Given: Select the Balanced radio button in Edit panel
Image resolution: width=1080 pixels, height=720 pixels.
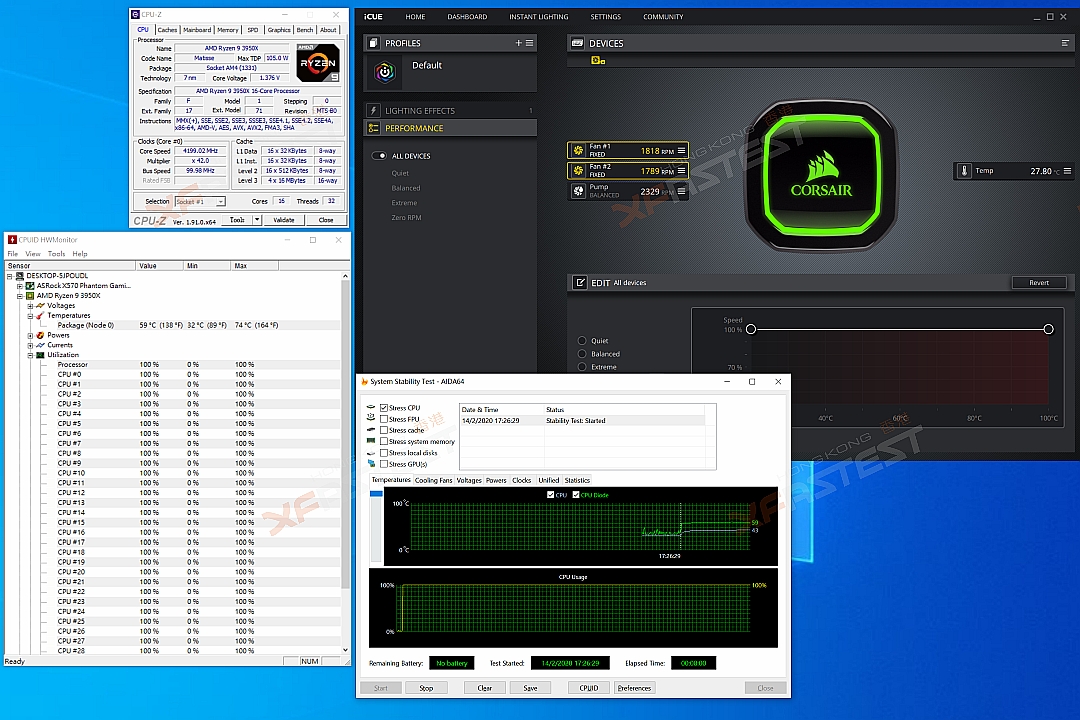Looking at the screenshot, I should [x=582, y=353].
